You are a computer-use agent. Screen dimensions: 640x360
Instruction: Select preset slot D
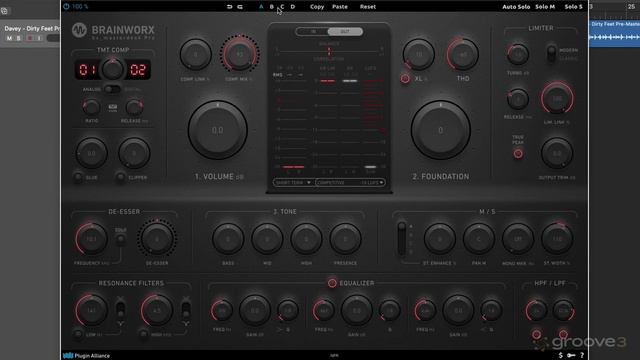coord(293,7)
